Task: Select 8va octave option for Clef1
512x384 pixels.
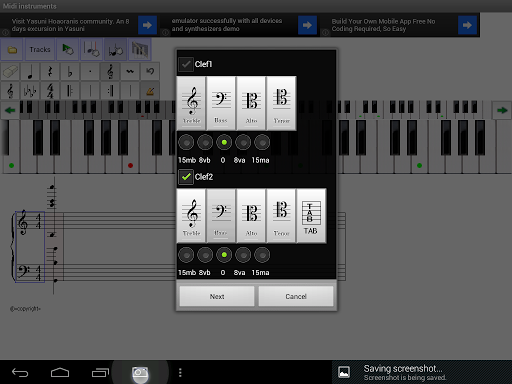Action: pos(243,143)
